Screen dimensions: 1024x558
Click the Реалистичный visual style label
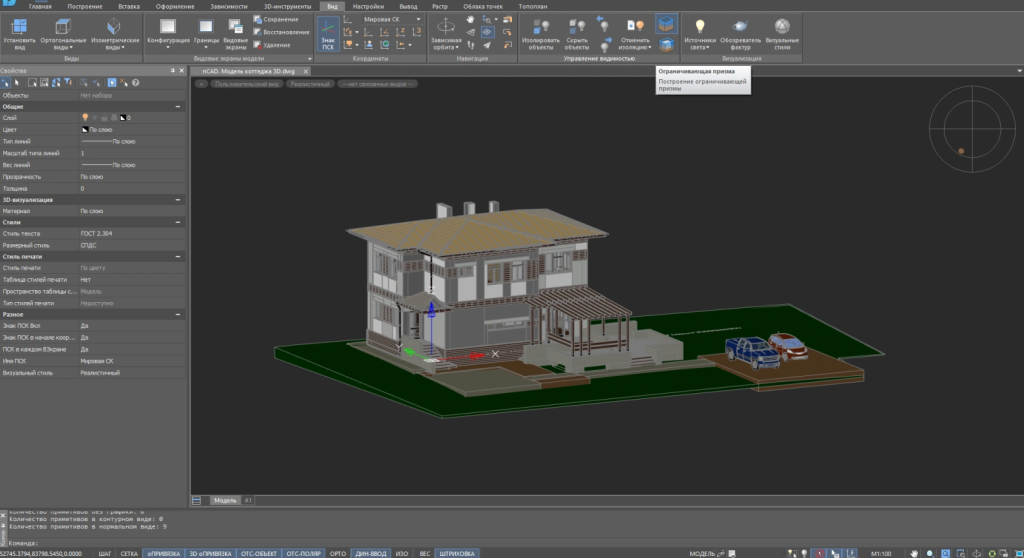click(x=310, y=84)
